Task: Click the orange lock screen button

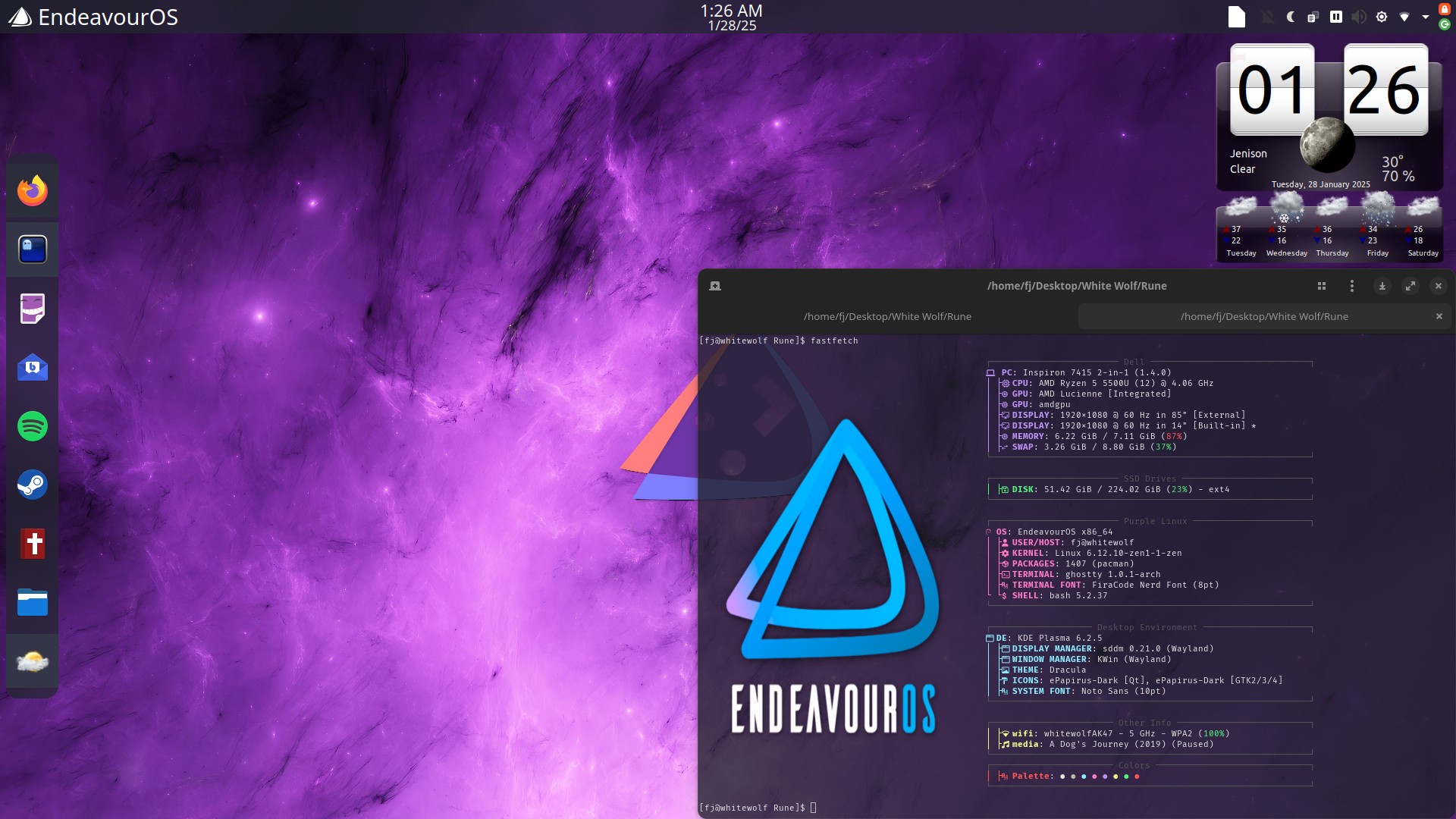Action: 1445,8
